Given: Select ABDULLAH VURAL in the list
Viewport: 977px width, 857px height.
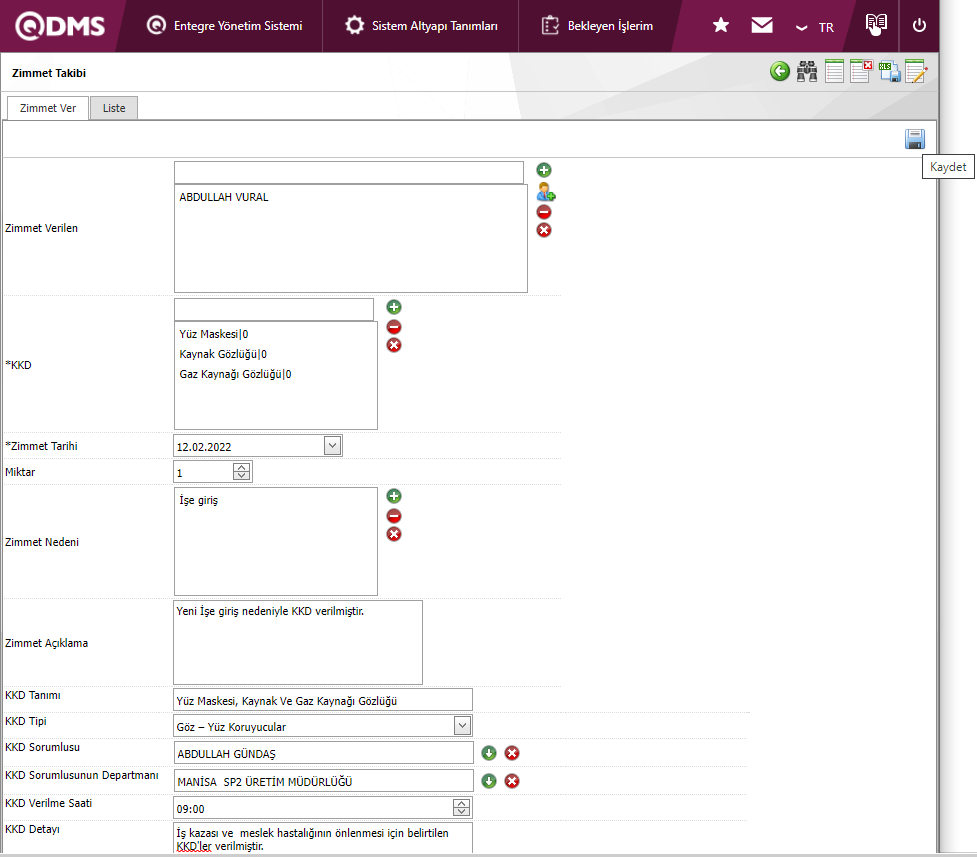Looking at the screenshot, I should pyautogui.click(x=224, y=198).
